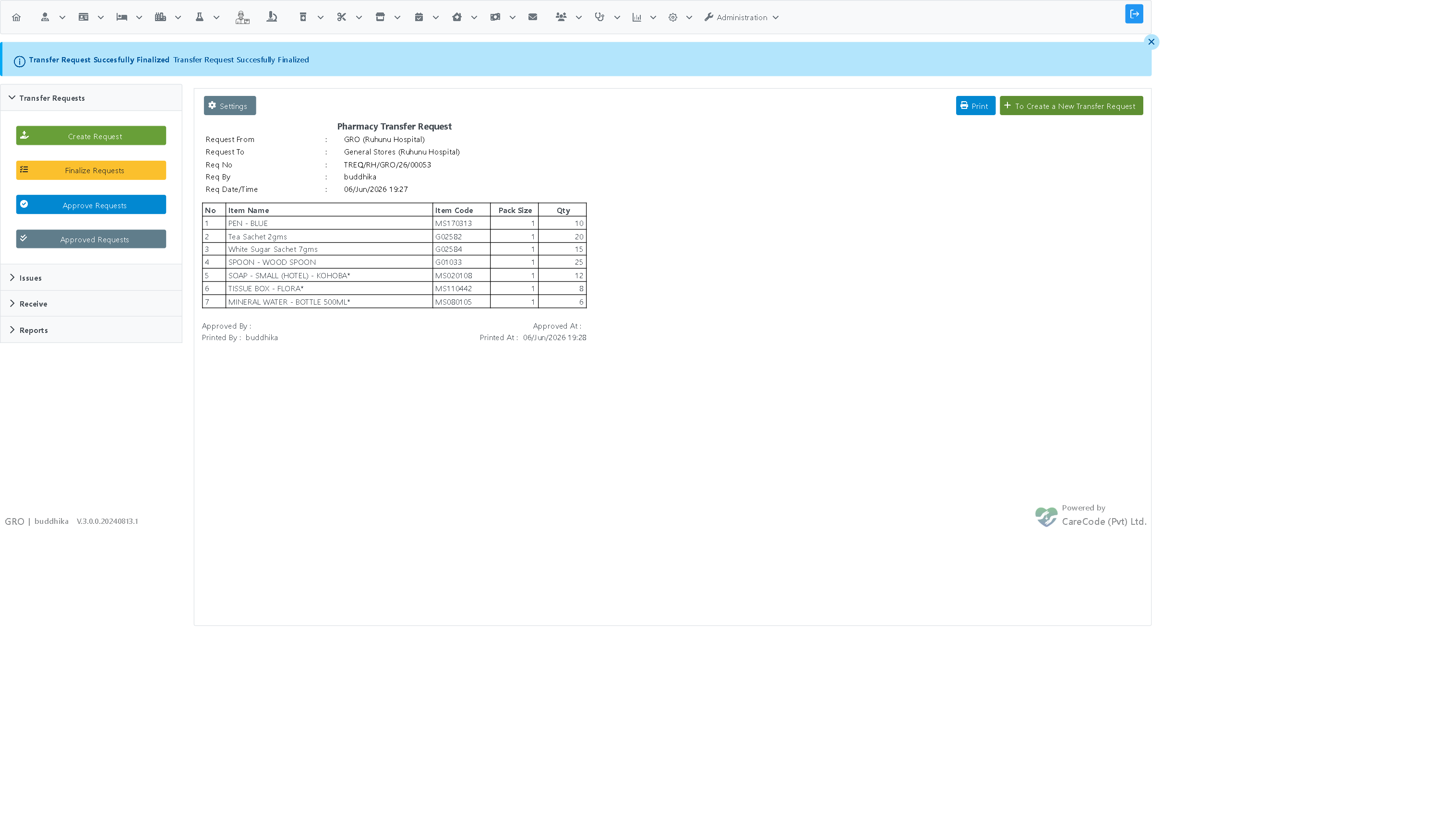Collapse the Transfer Requests sidebar section

91,98
